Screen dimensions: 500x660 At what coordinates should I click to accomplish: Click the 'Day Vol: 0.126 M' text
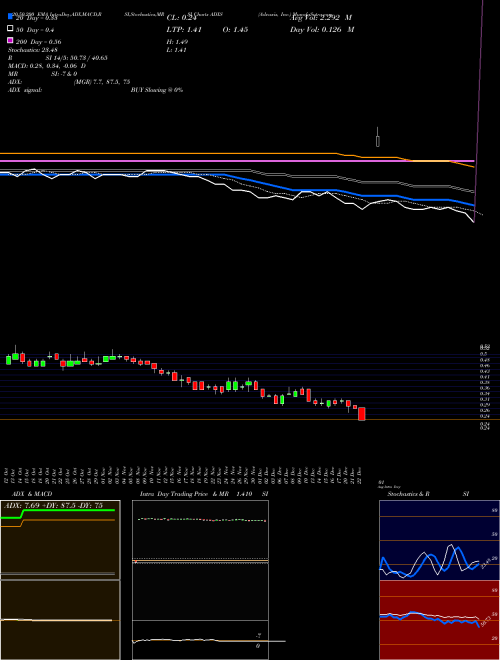point(322,29)
